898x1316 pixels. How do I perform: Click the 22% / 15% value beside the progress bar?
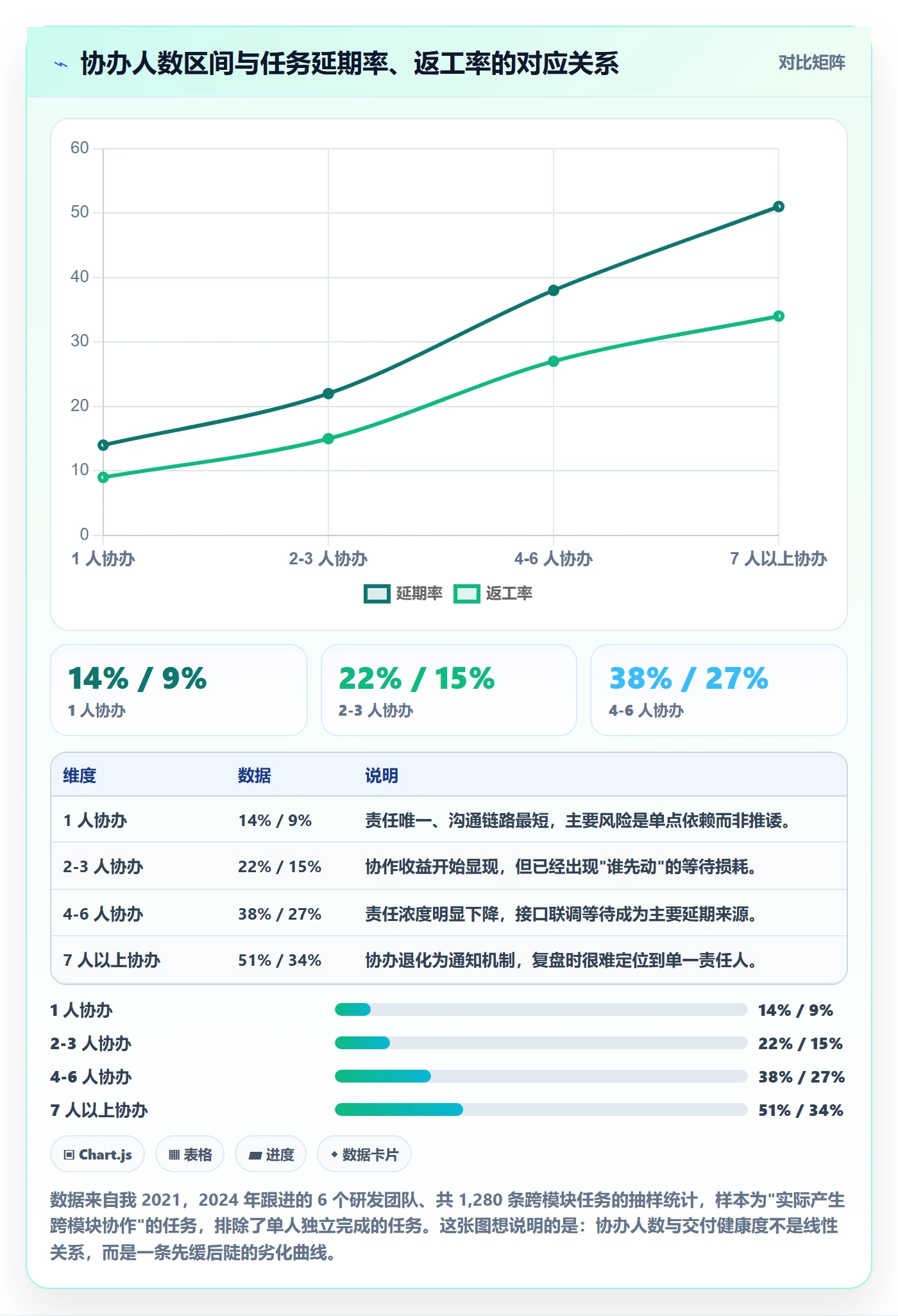click(x=801, y=1043)
